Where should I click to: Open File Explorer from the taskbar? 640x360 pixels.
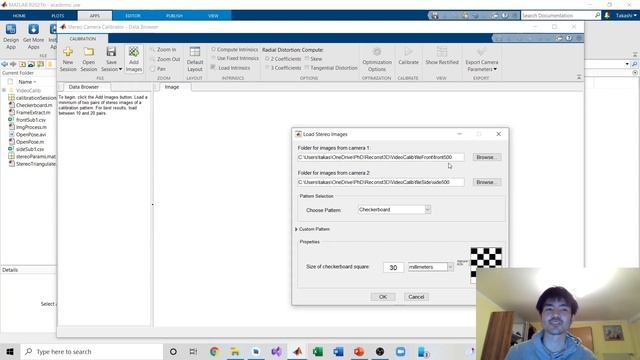(235, 351)
